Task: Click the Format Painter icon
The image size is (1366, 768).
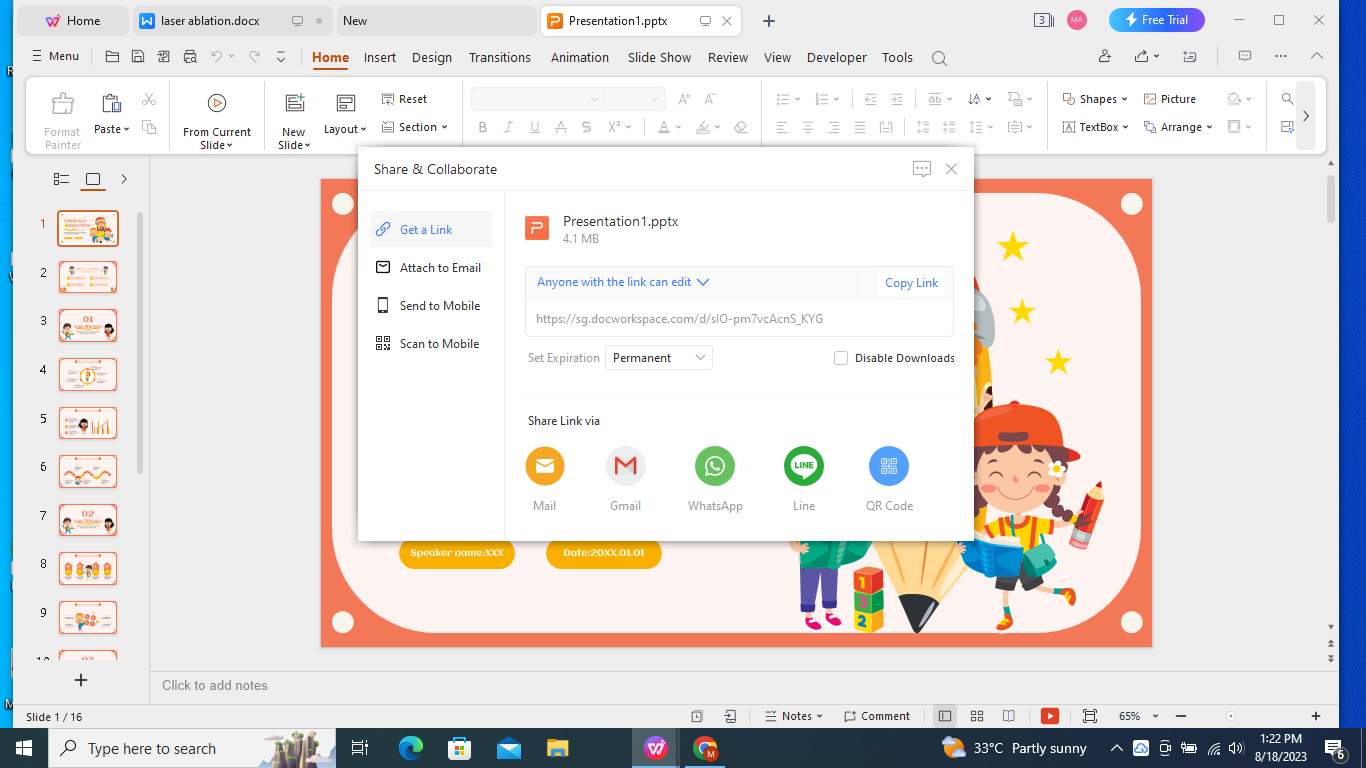Action: [x=61, y=115]
